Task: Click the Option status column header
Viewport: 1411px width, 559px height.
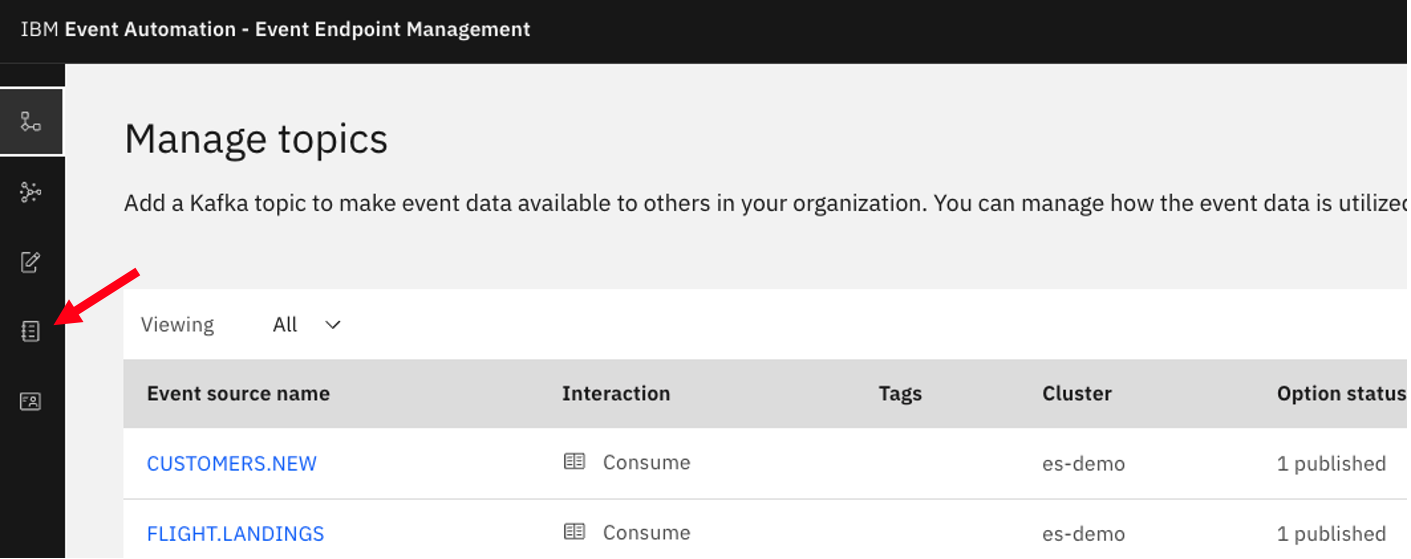Action: (1341, 394)
